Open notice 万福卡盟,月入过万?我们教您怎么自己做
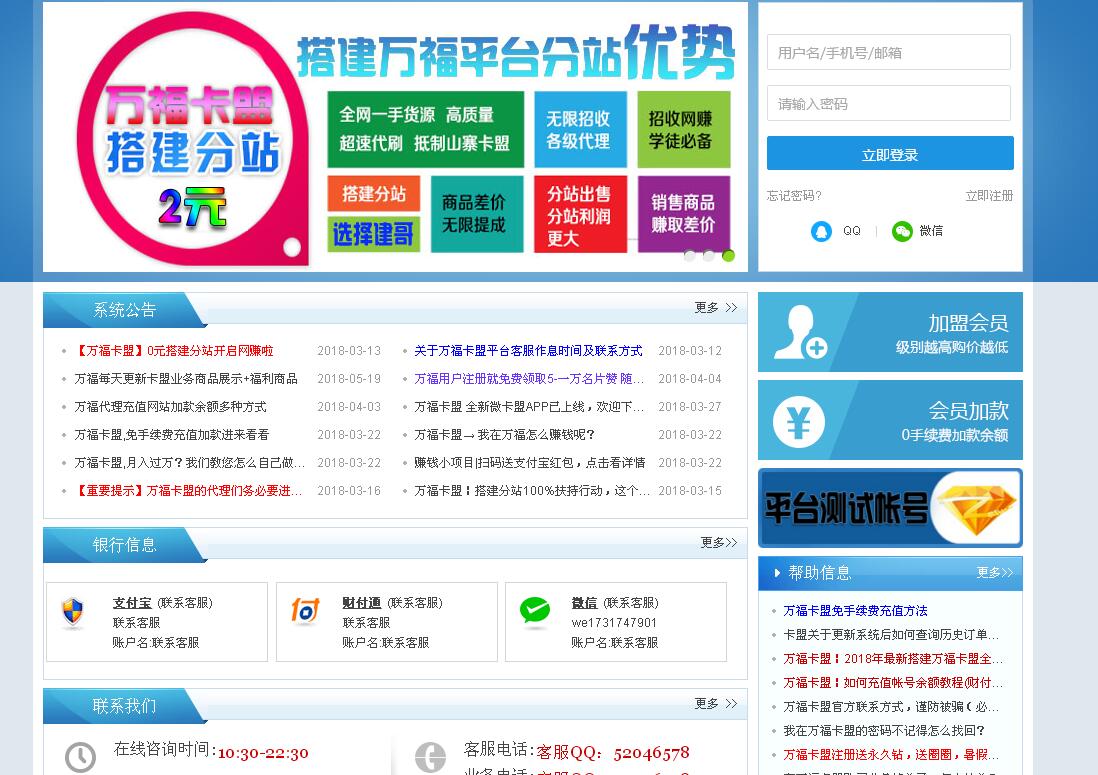 pos(190,463)
